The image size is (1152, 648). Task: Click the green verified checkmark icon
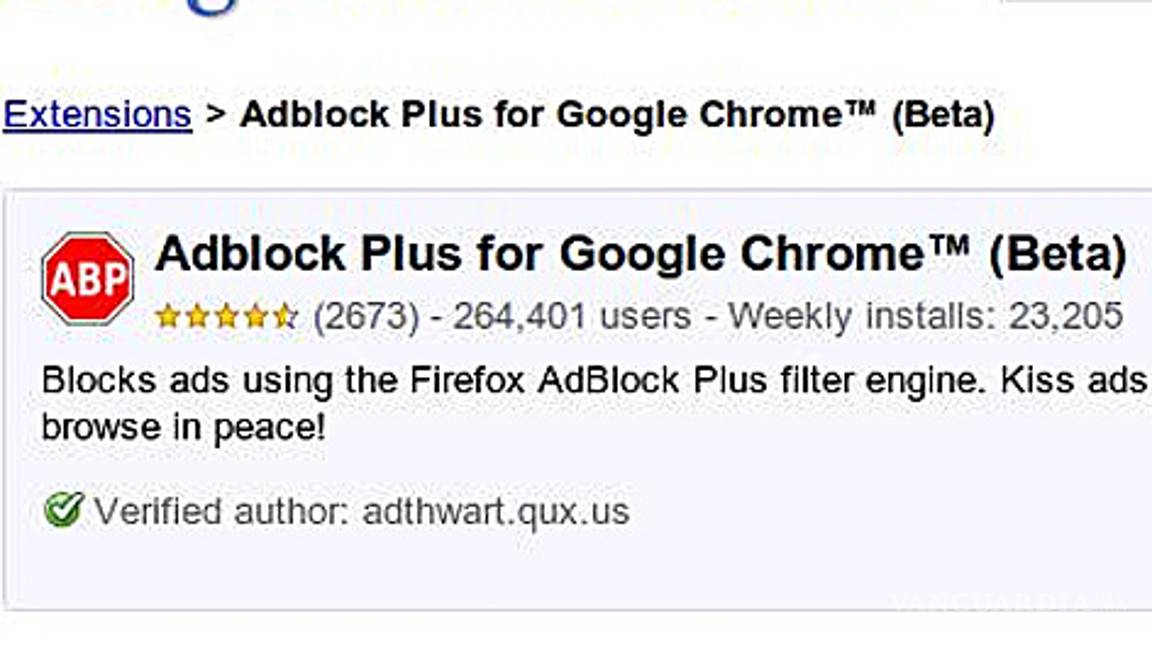point(63,510)
